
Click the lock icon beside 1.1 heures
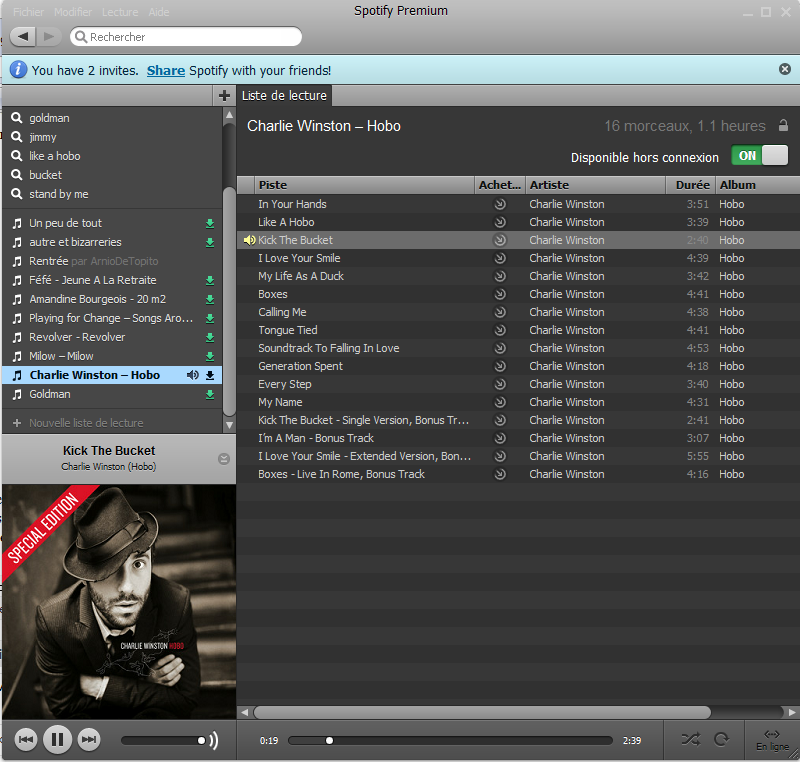coord(783,125)
